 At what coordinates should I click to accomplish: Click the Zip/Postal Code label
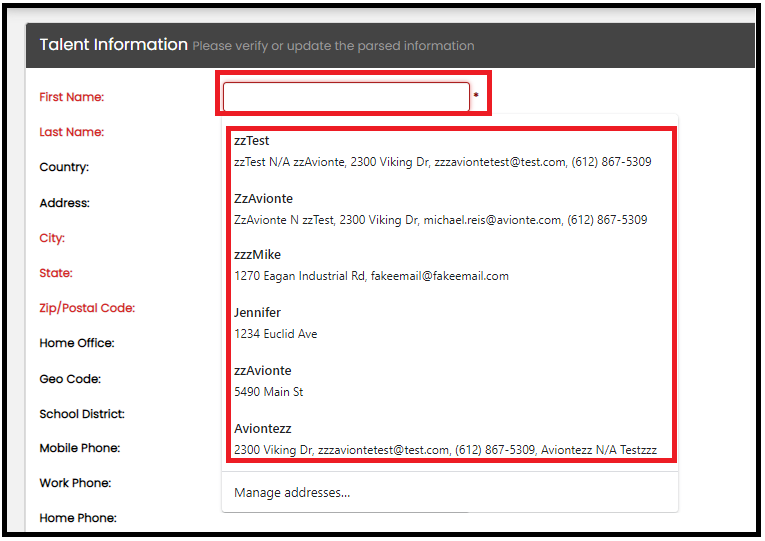pos(87,308)
